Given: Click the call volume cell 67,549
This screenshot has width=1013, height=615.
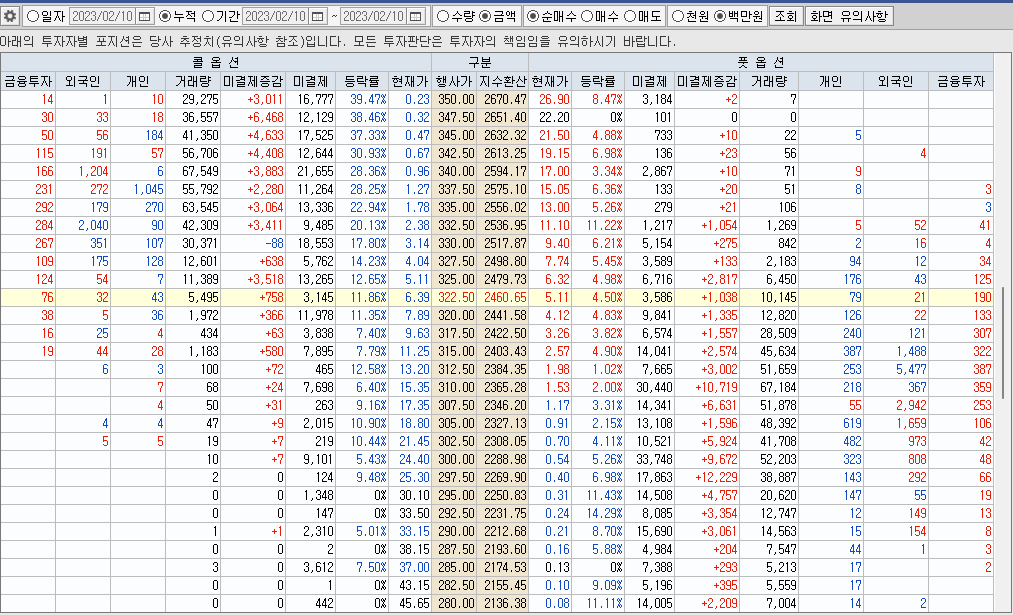Looking at the screenshot, I should point(193,171).
